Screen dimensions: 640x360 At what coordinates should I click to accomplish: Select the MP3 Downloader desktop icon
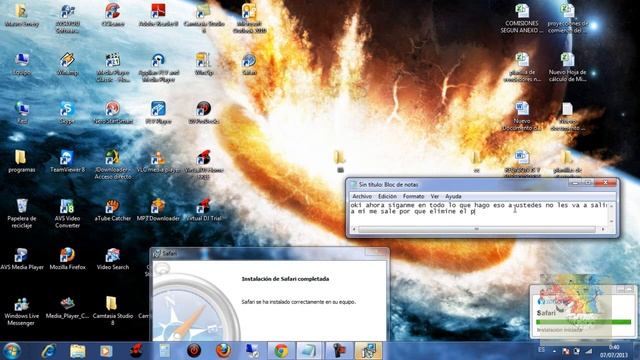click(x=158, y=210)
